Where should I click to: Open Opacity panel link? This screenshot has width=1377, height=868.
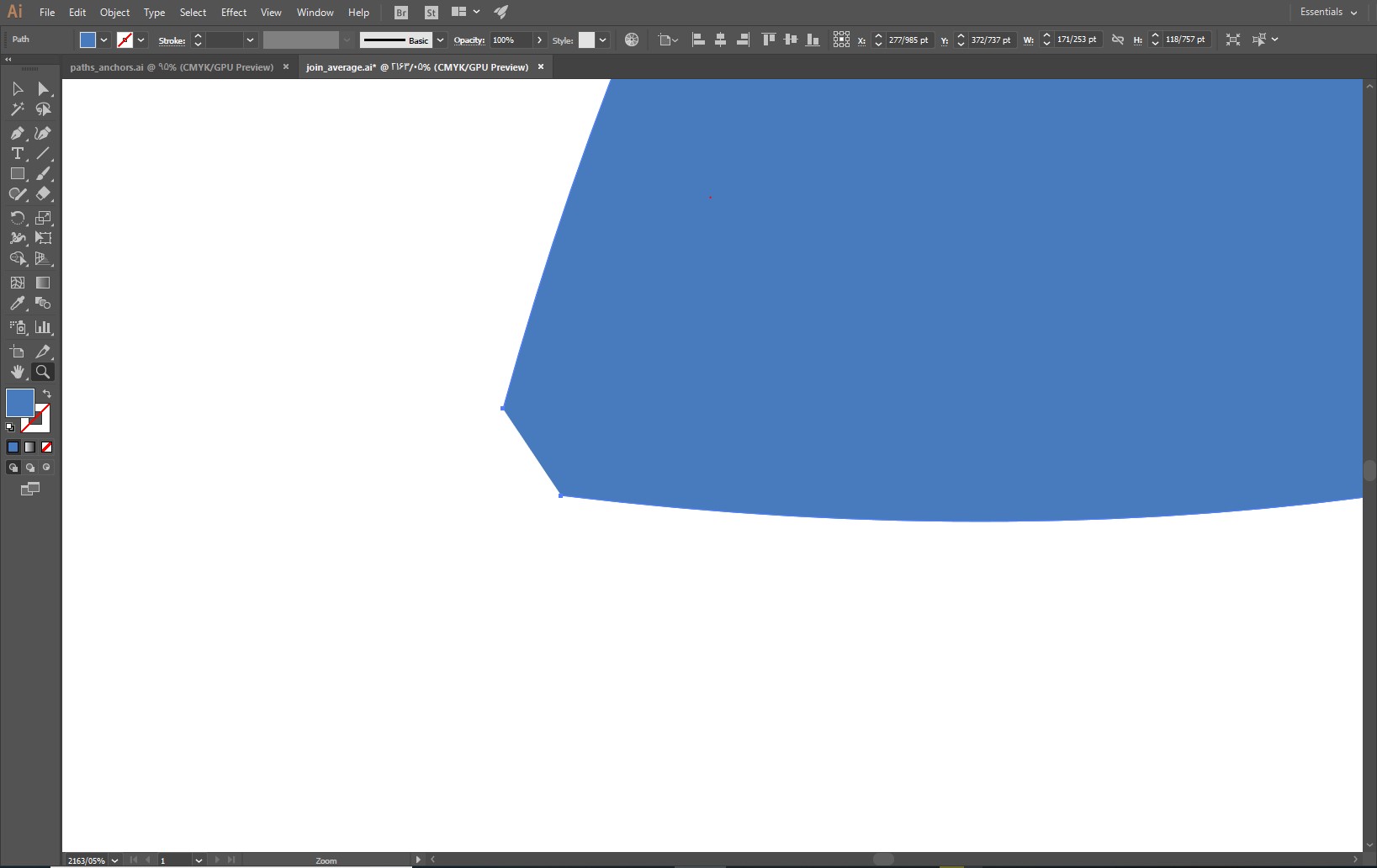pyautogui.click(x=469, y=40)
